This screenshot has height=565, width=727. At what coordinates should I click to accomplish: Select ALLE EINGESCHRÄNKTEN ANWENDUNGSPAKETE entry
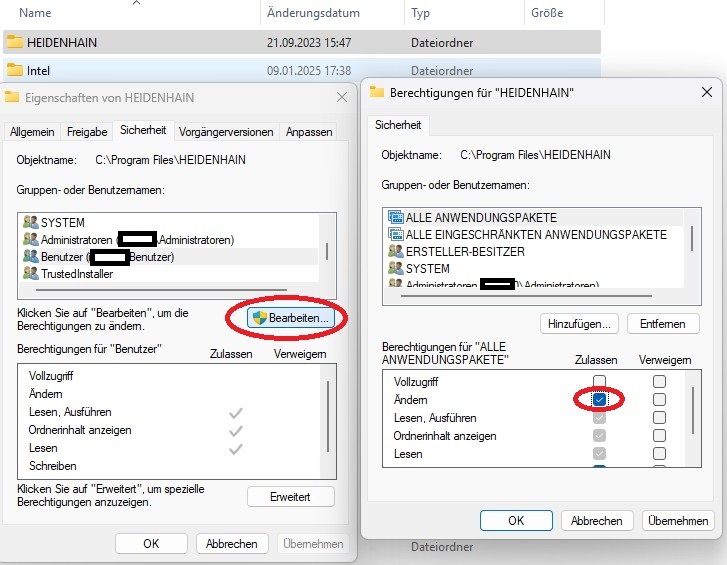point(536,234)
